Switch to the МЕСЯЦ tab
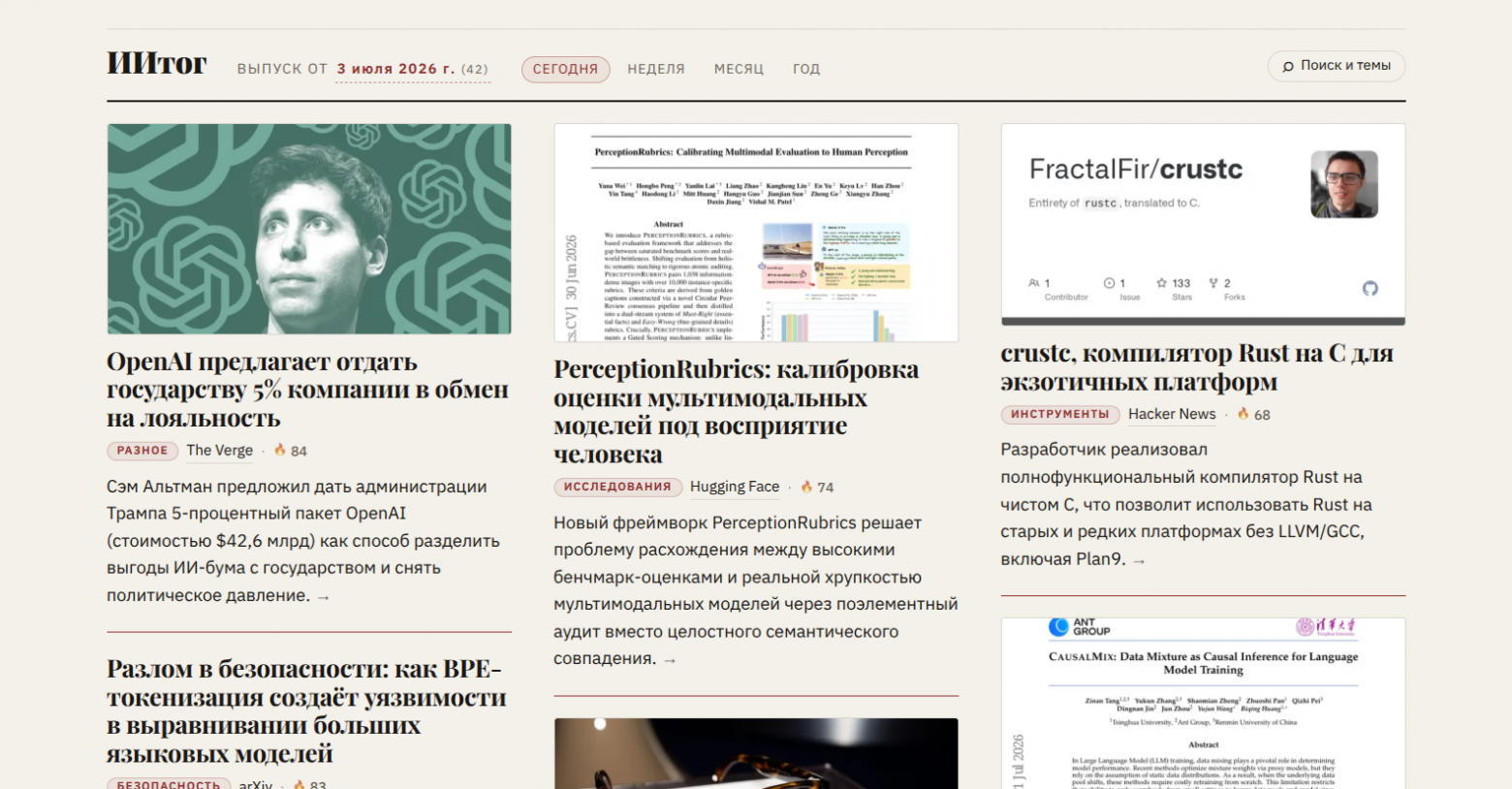The width and height of the screenshot is (1512, 789). point(739,69)
